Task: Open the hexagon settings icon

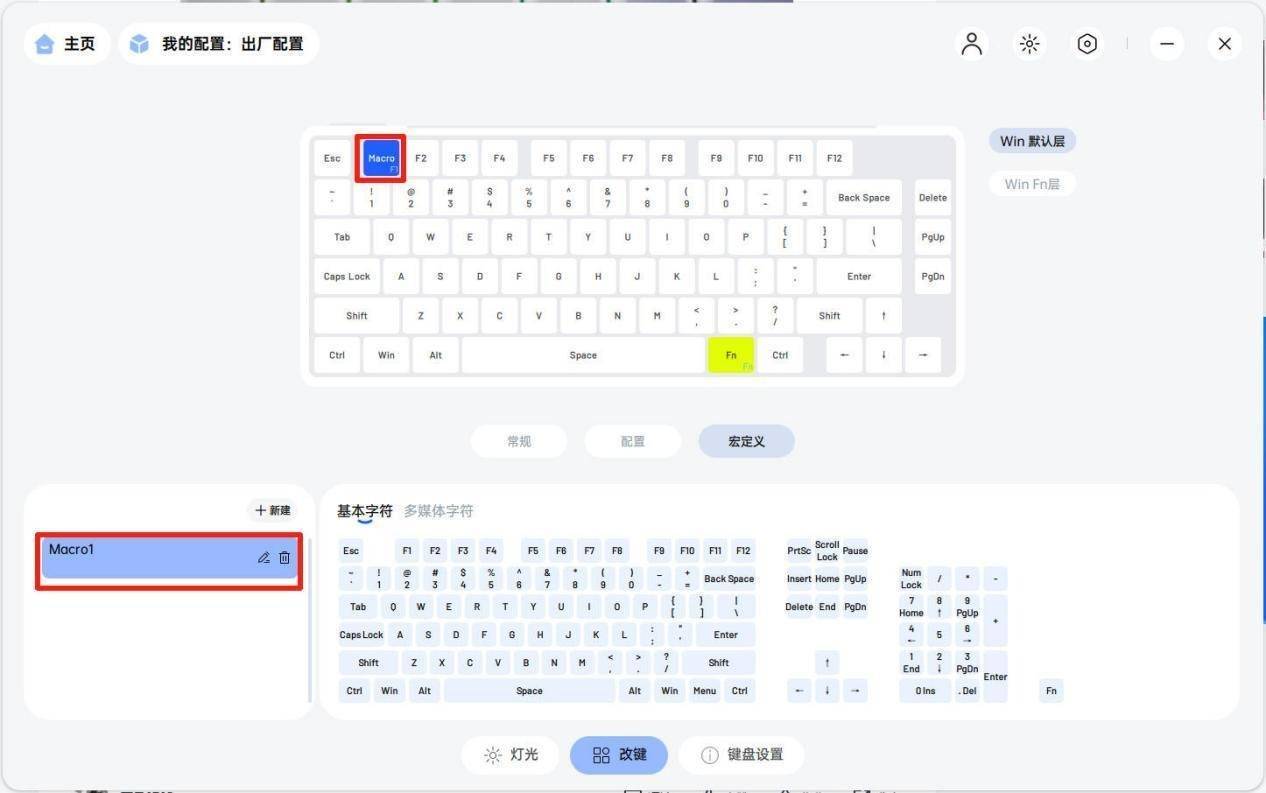Action: [1087, 44]
